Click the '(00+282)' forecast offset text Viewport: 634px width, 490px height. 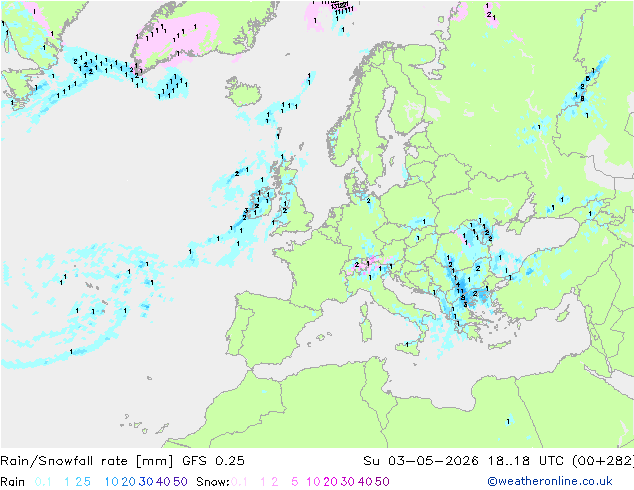pyautogui.click(x=603, y=460)
